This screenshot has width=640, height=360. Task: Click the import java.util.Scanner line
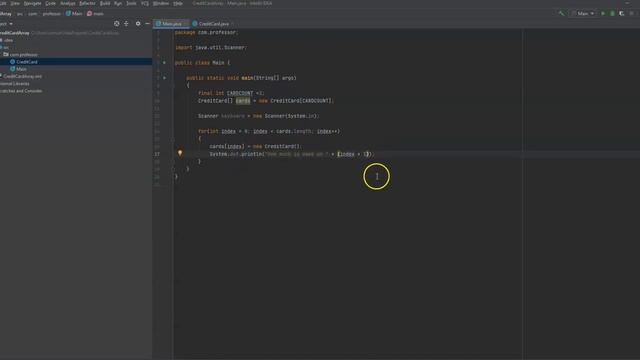tap(211, 47)
